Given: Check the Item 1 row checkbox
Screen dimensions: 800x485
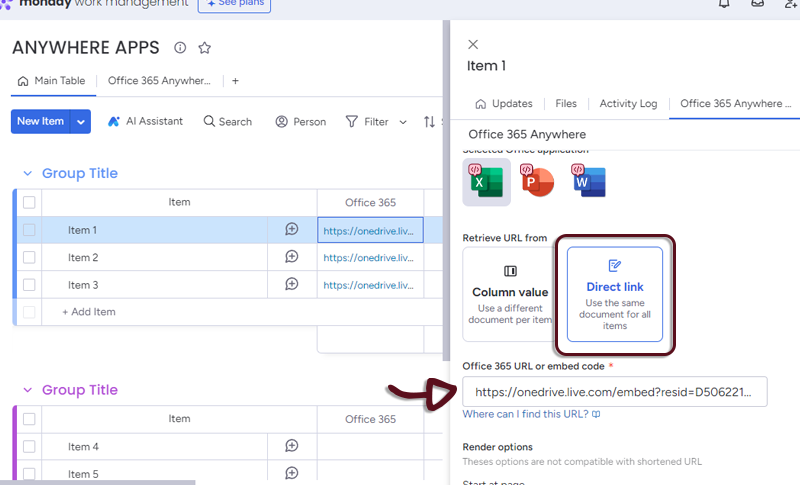Looking at the screenshot, I should [x=30, y=230].
